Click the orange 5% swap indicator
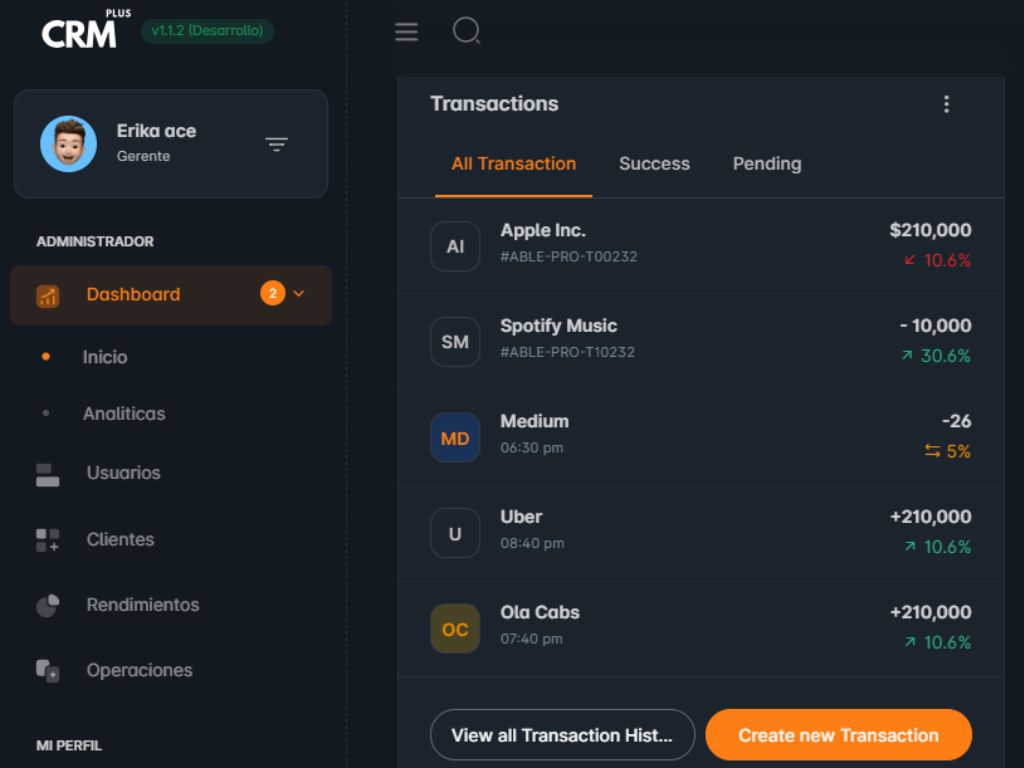Screen dimensions: 1024x768 [x=948, y=451]
